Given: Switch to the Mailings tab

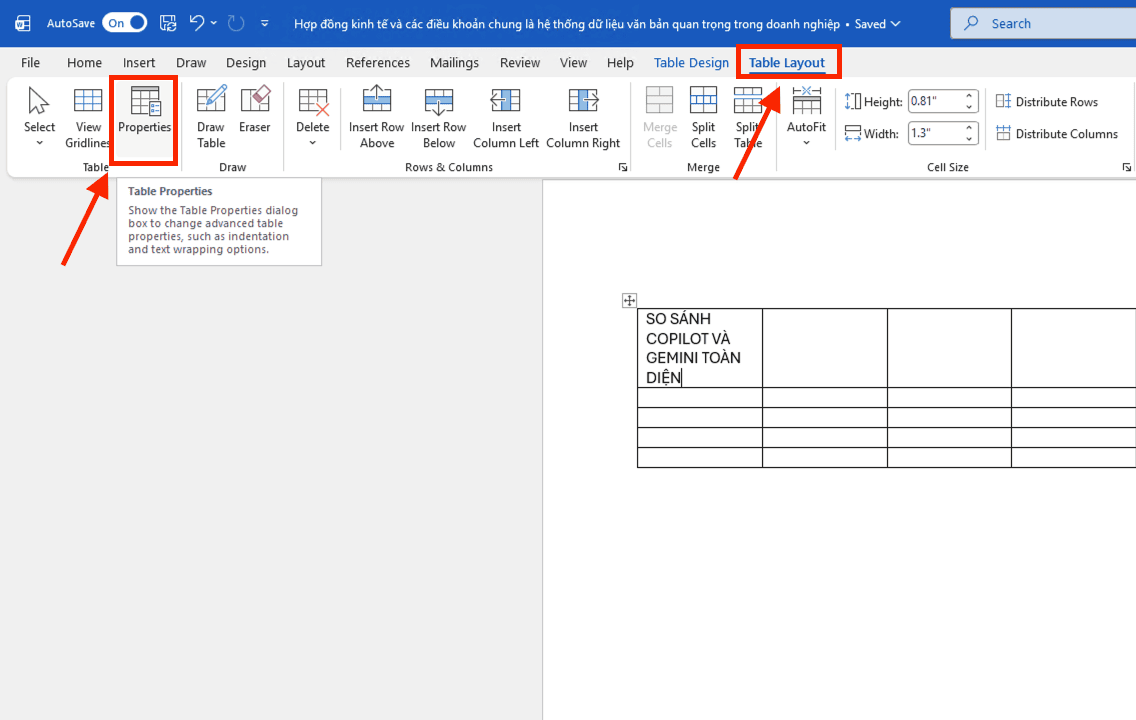Looking at the screenshot, I should tap(454, 63).
